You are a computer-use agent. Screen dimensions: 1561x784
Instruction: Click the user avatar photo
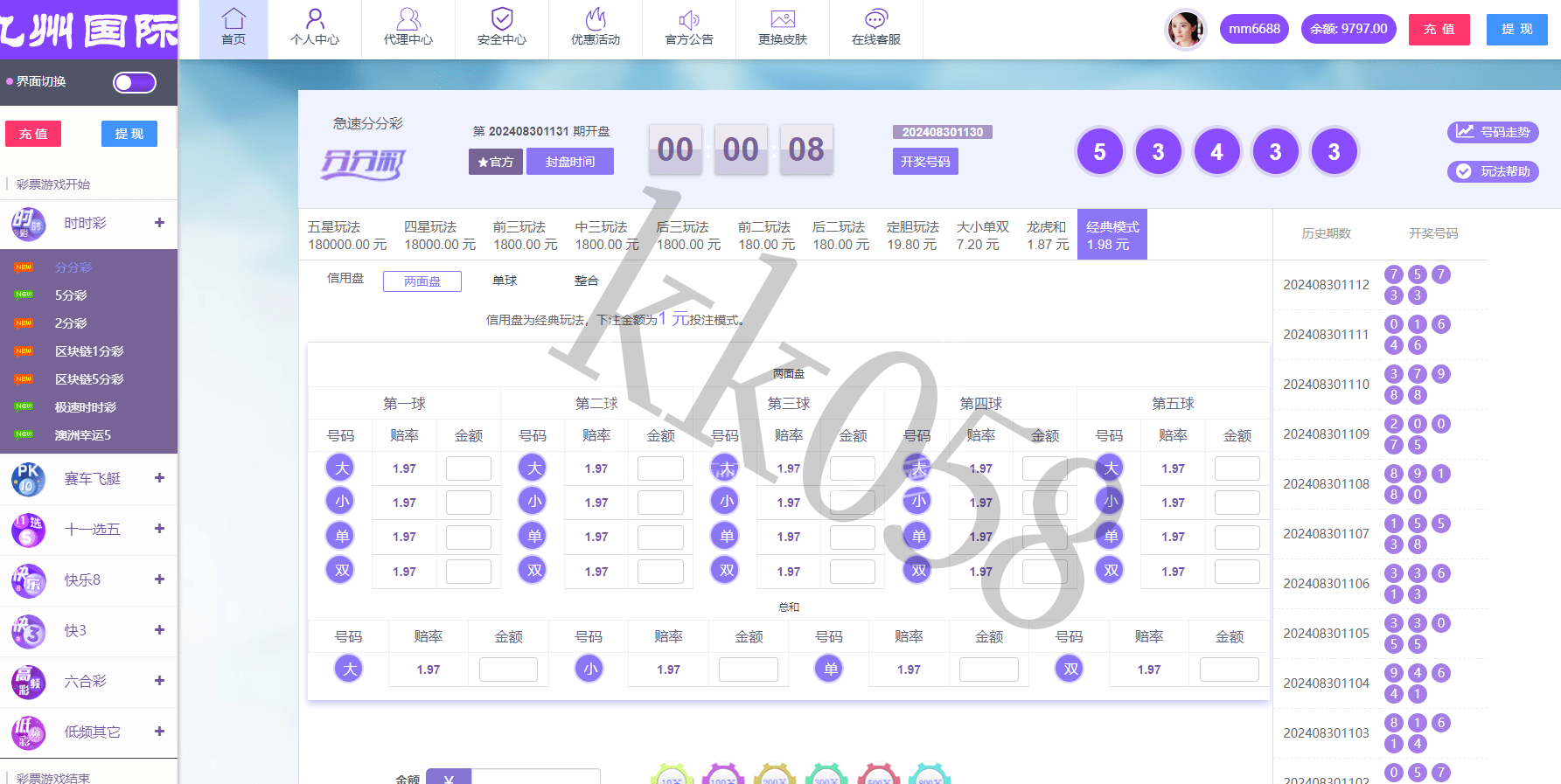(x=1185, y=29)
